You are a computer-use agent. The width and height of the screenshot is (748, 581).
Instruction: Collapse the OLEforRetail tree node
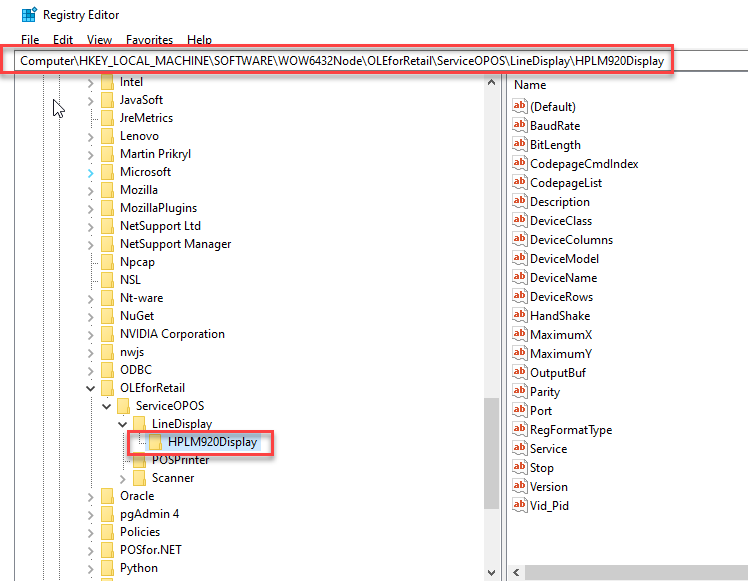tap(91, 388)
